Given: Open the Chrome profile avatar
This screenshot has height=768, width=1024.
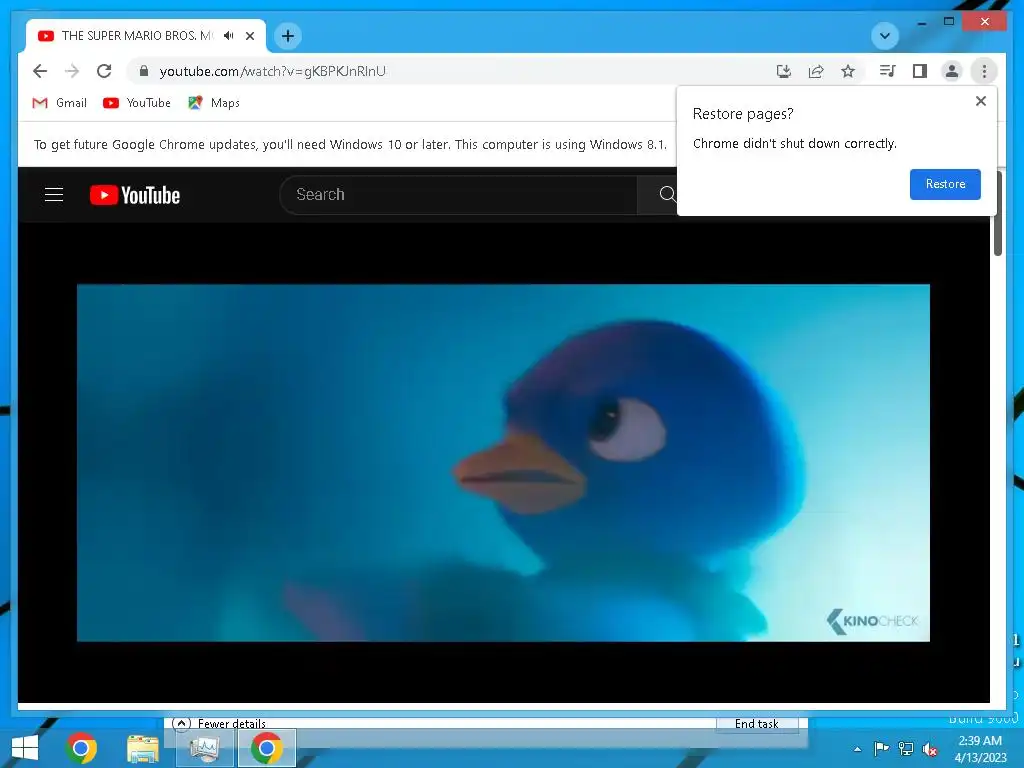Looking at the screenshot, I should 952,71.
